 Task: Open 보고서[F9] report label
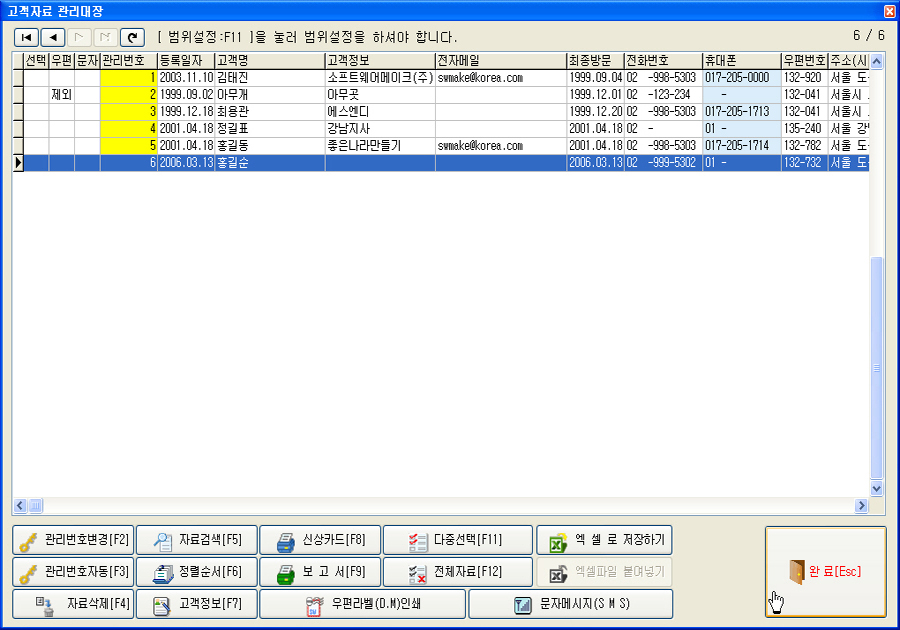(333, 571)
